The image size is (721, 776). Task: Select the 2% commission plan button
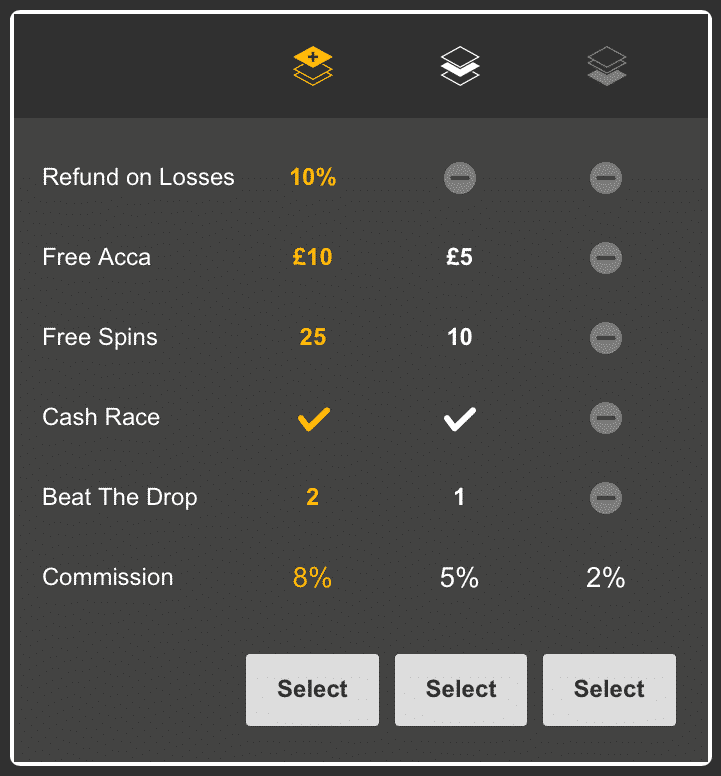[609, 689]
